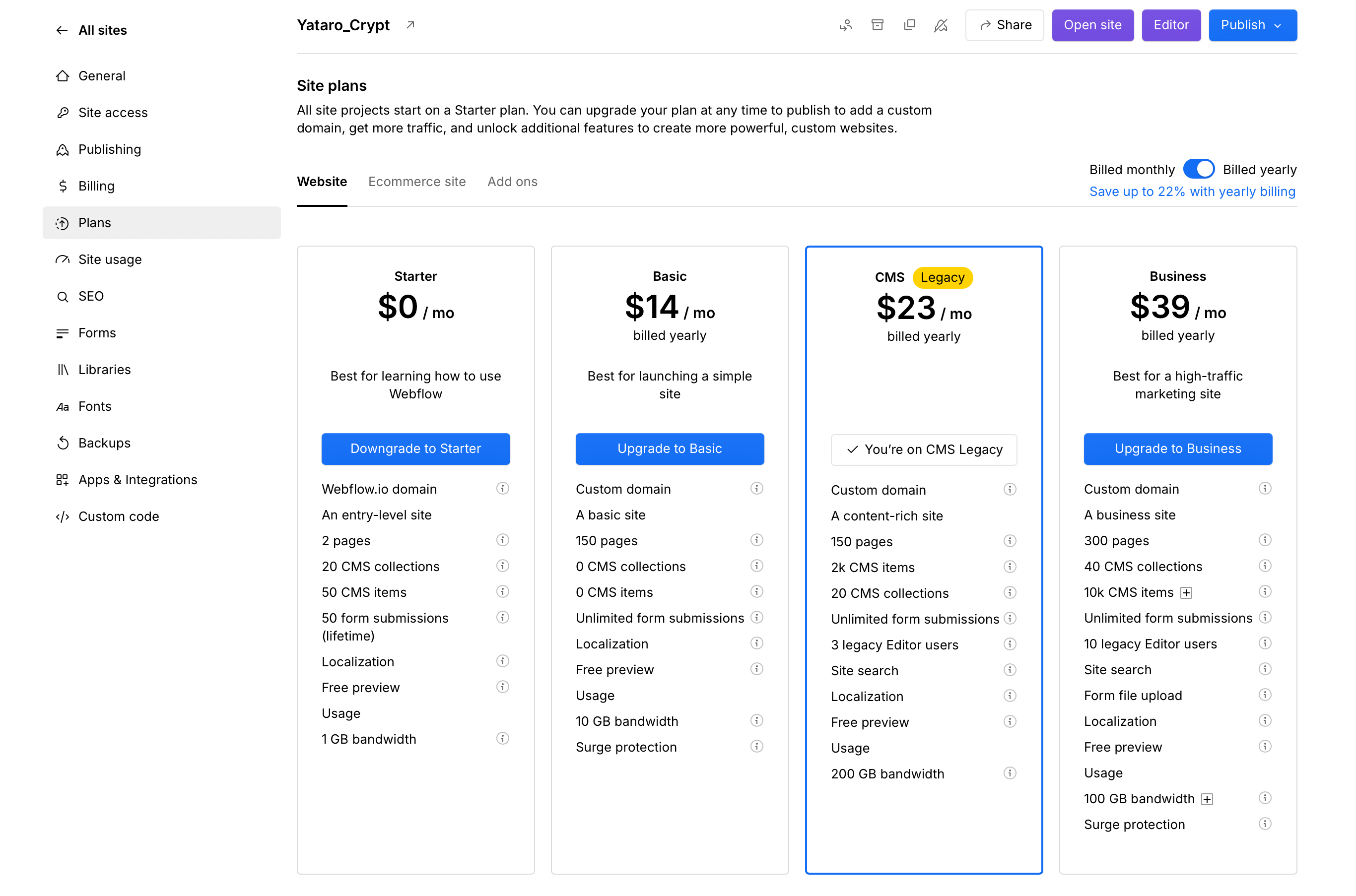
Task: Open General settings in sidebar
Action: pos(161,76)
